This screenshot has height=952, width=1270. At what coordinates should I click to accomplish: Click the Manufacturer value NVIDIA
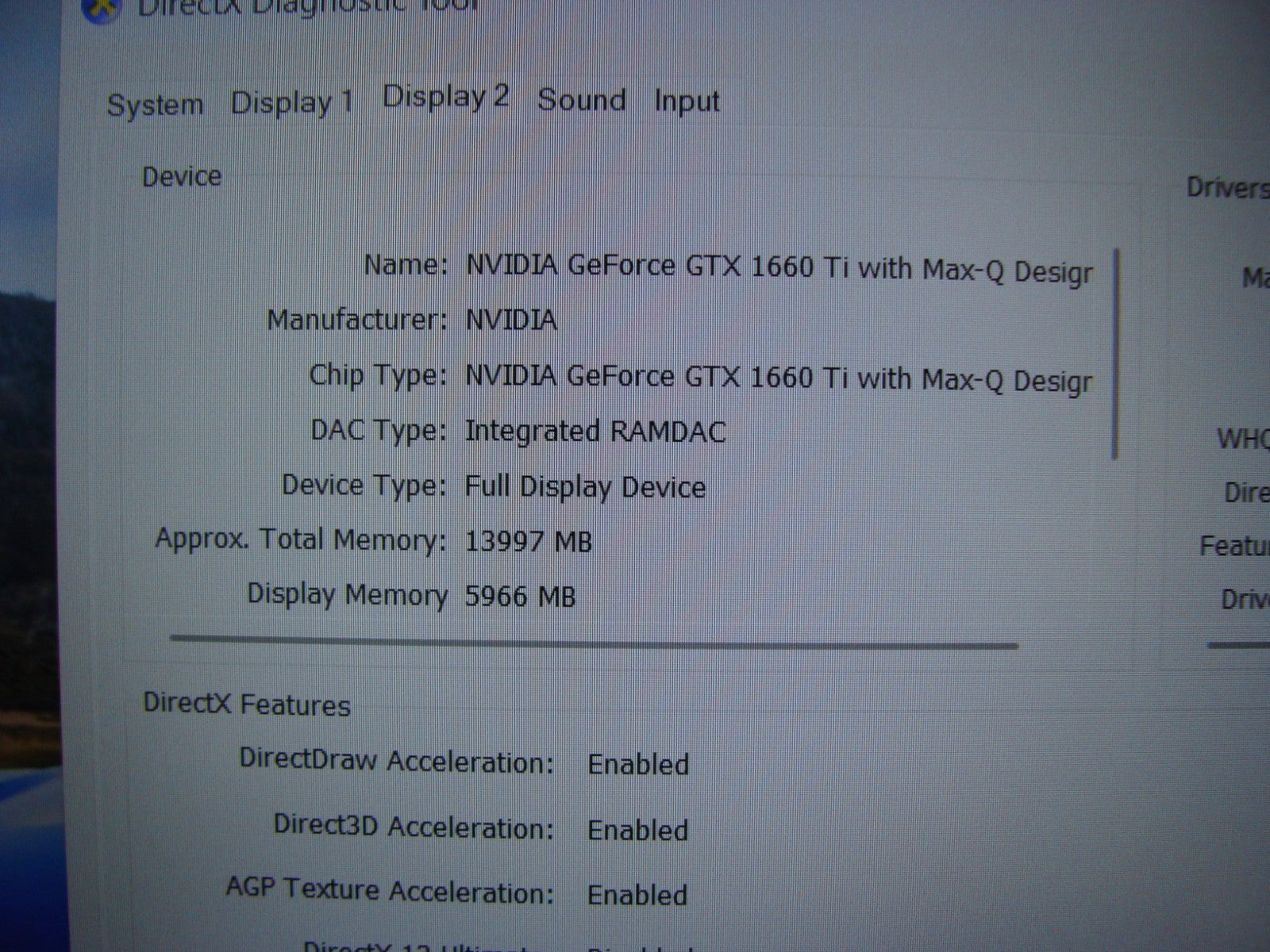pos(510,321)
